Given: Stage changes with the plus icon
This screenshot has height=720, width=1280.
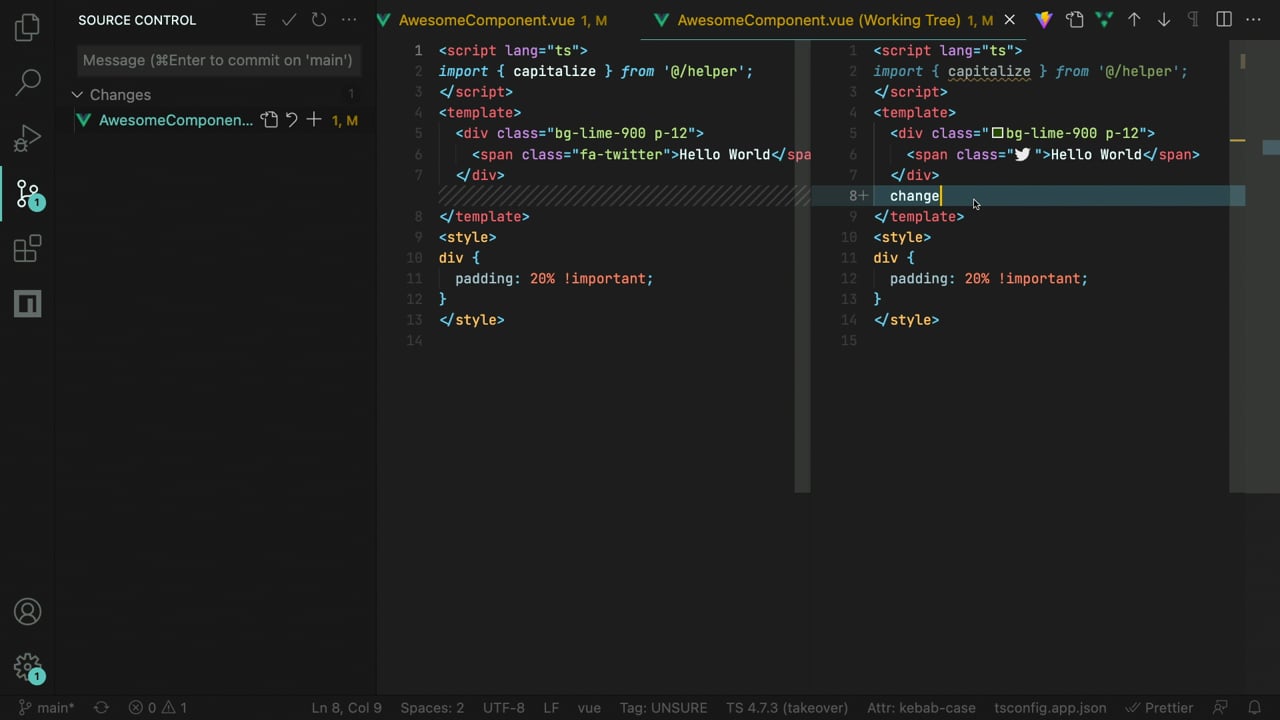Looking at the screenshot, I should [x=314, y=120].
